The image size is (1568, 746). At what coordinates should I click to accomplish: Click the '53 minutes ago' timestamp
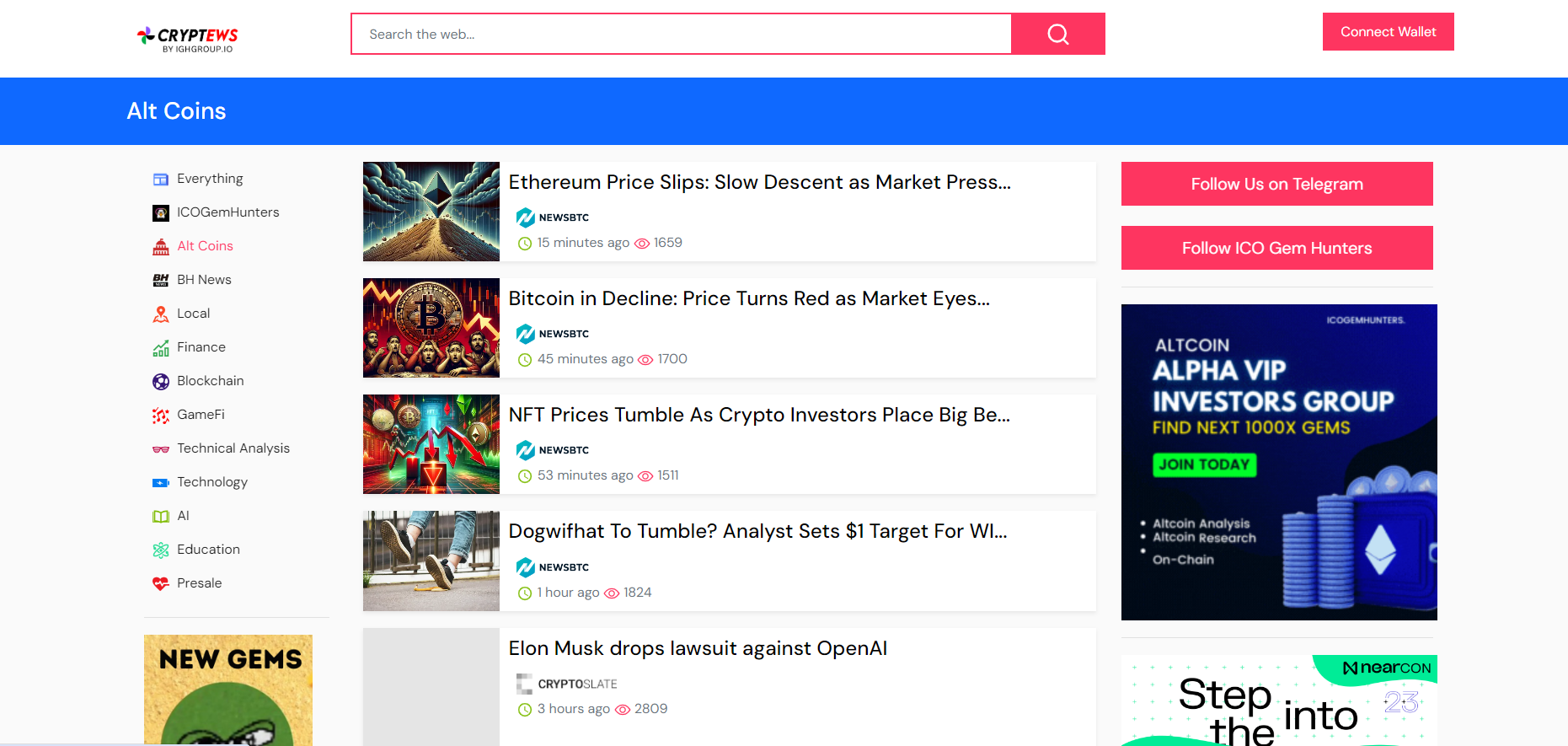[x=586, y=475]
